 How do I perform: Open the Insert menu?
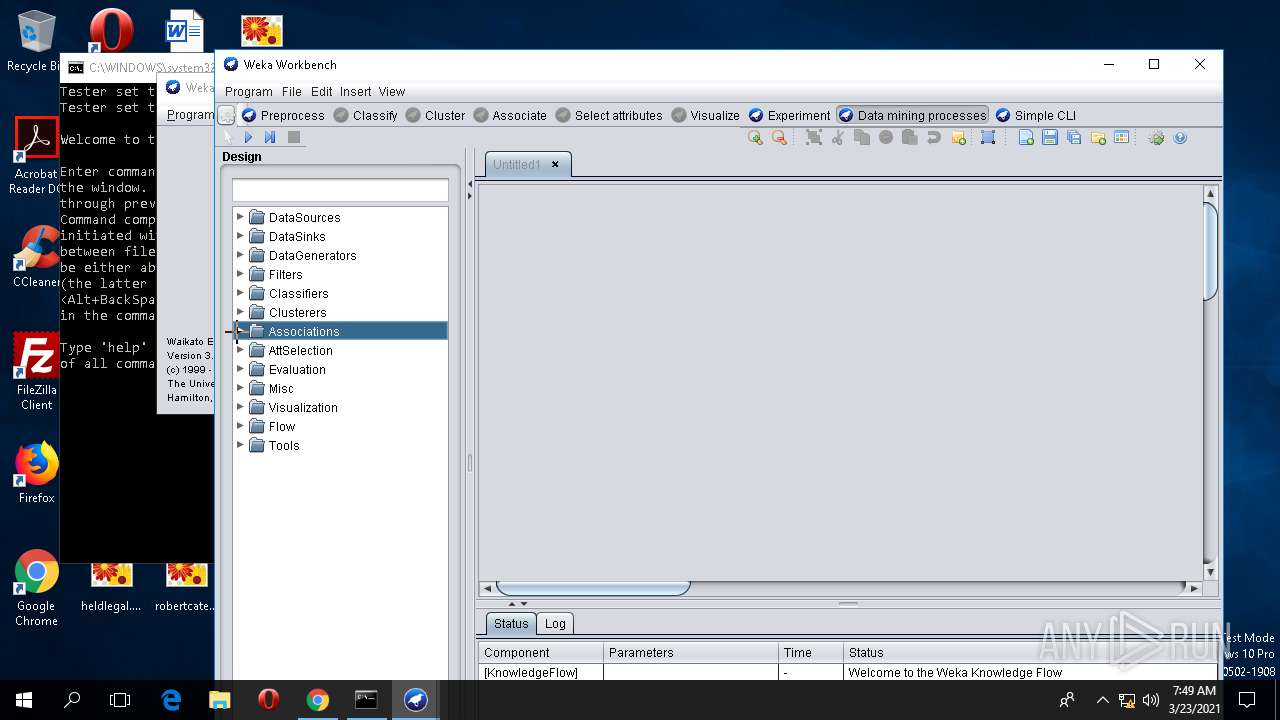point(355,91)
